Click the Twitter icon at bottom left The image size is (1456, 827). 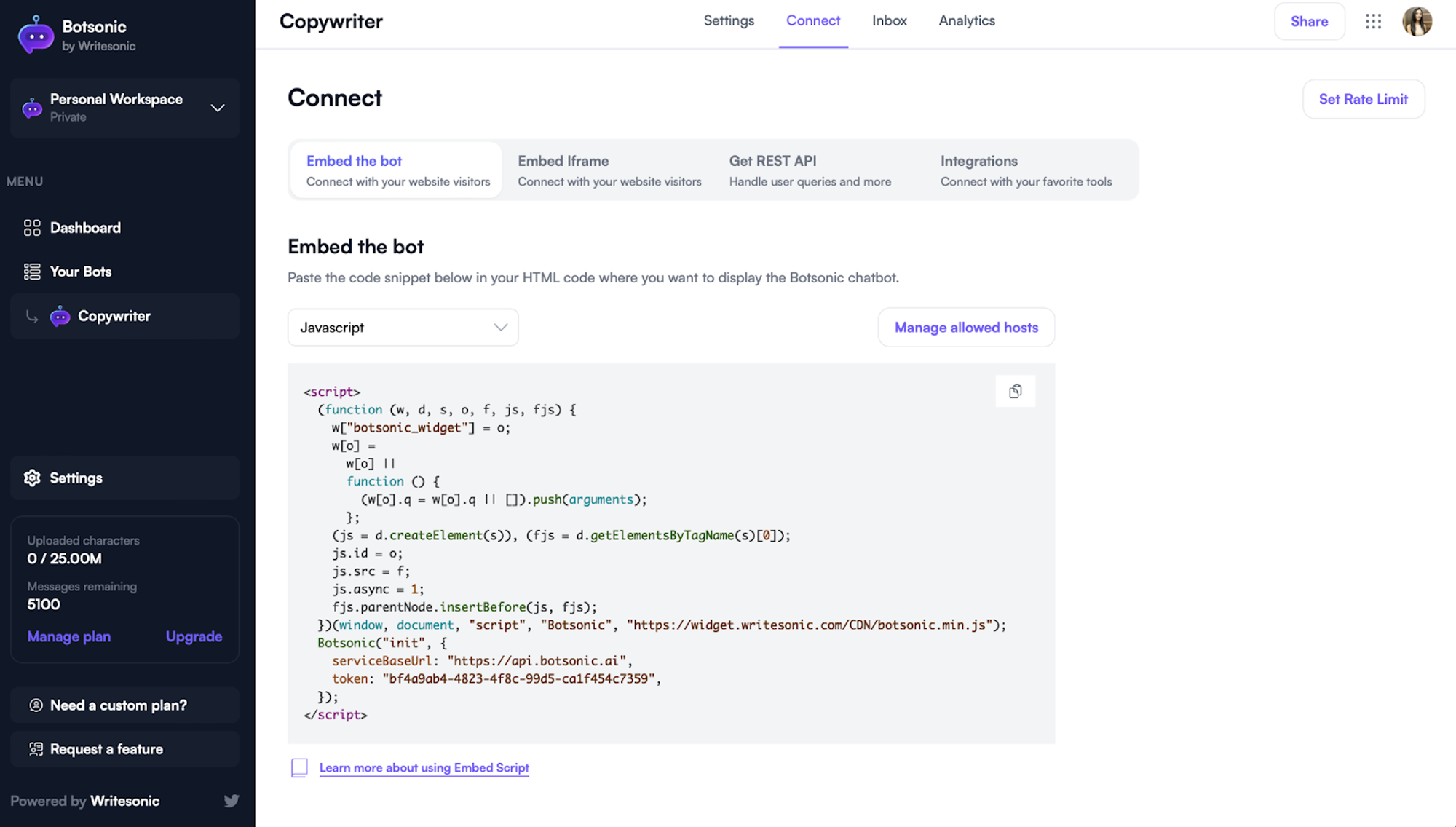232,801
